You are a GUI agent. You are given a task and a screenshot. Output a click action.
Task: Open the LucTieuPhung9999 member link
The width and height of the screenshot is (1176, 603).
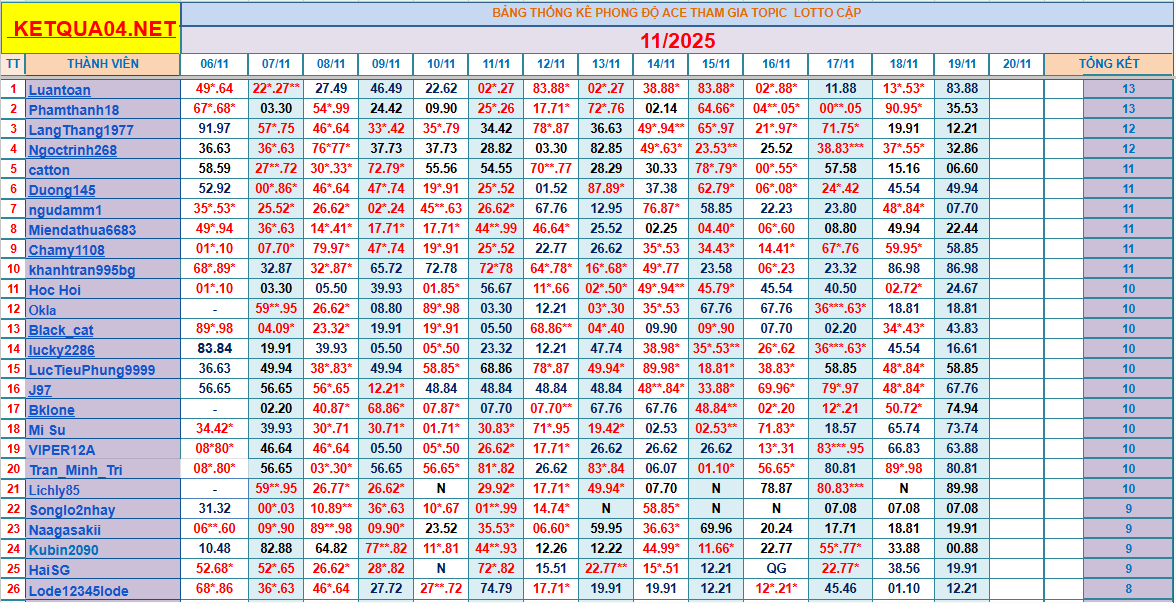(91, 370)
